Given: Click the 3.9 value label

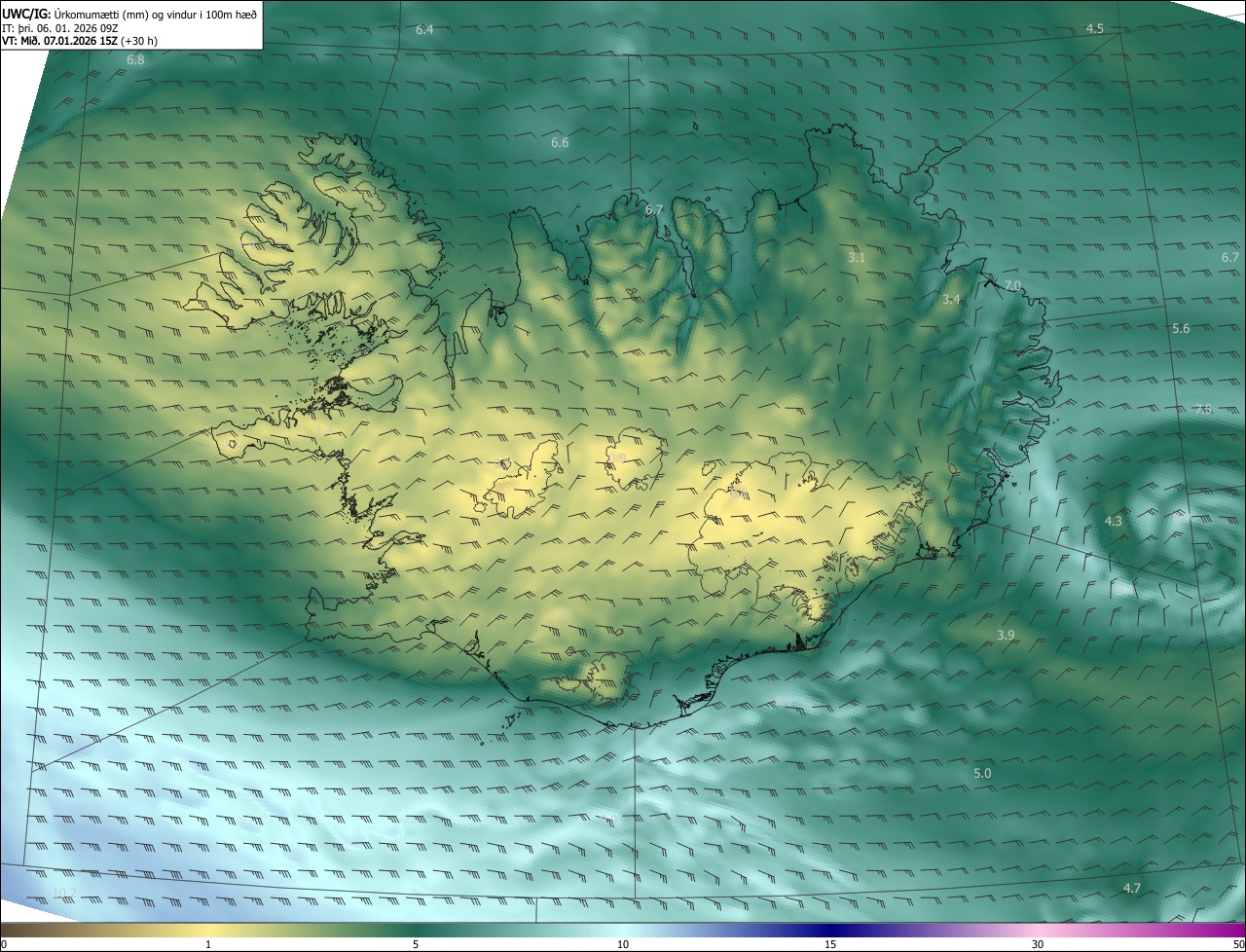Looking at the screenshot, I should tap(1006, 635).
